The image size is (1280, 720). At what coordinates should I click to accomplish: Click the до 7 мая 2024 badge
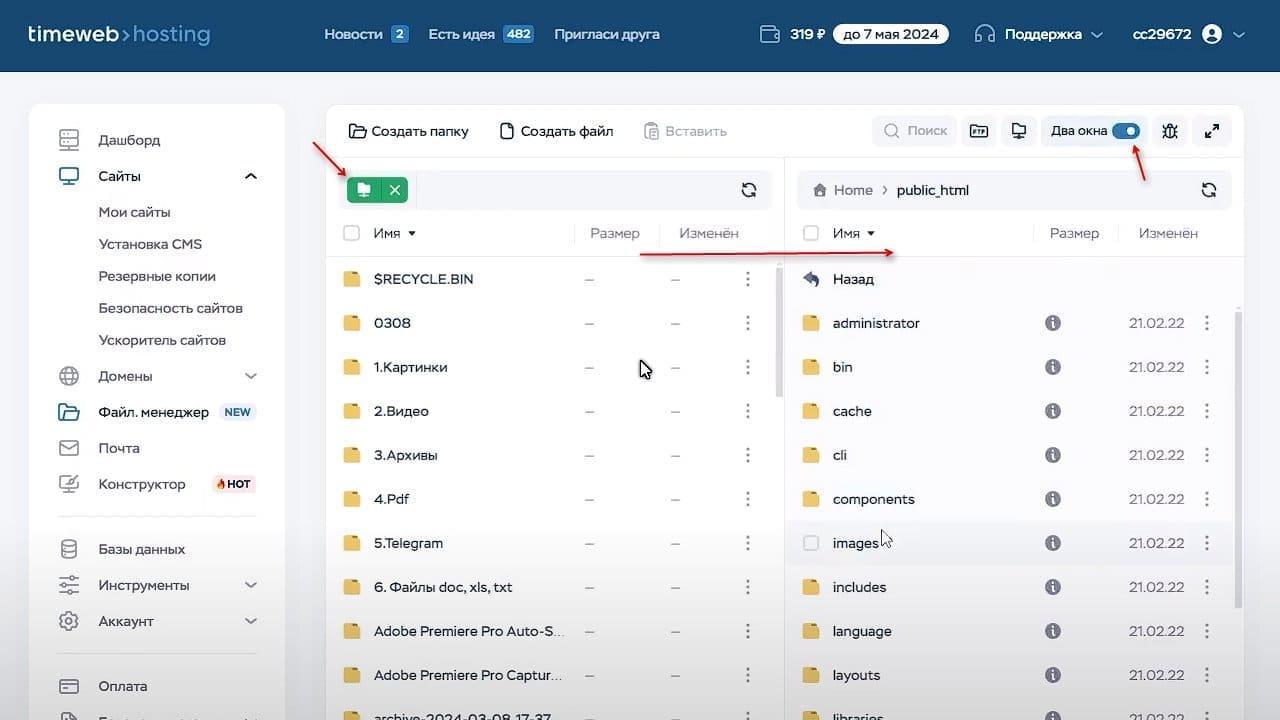[891, 34]
